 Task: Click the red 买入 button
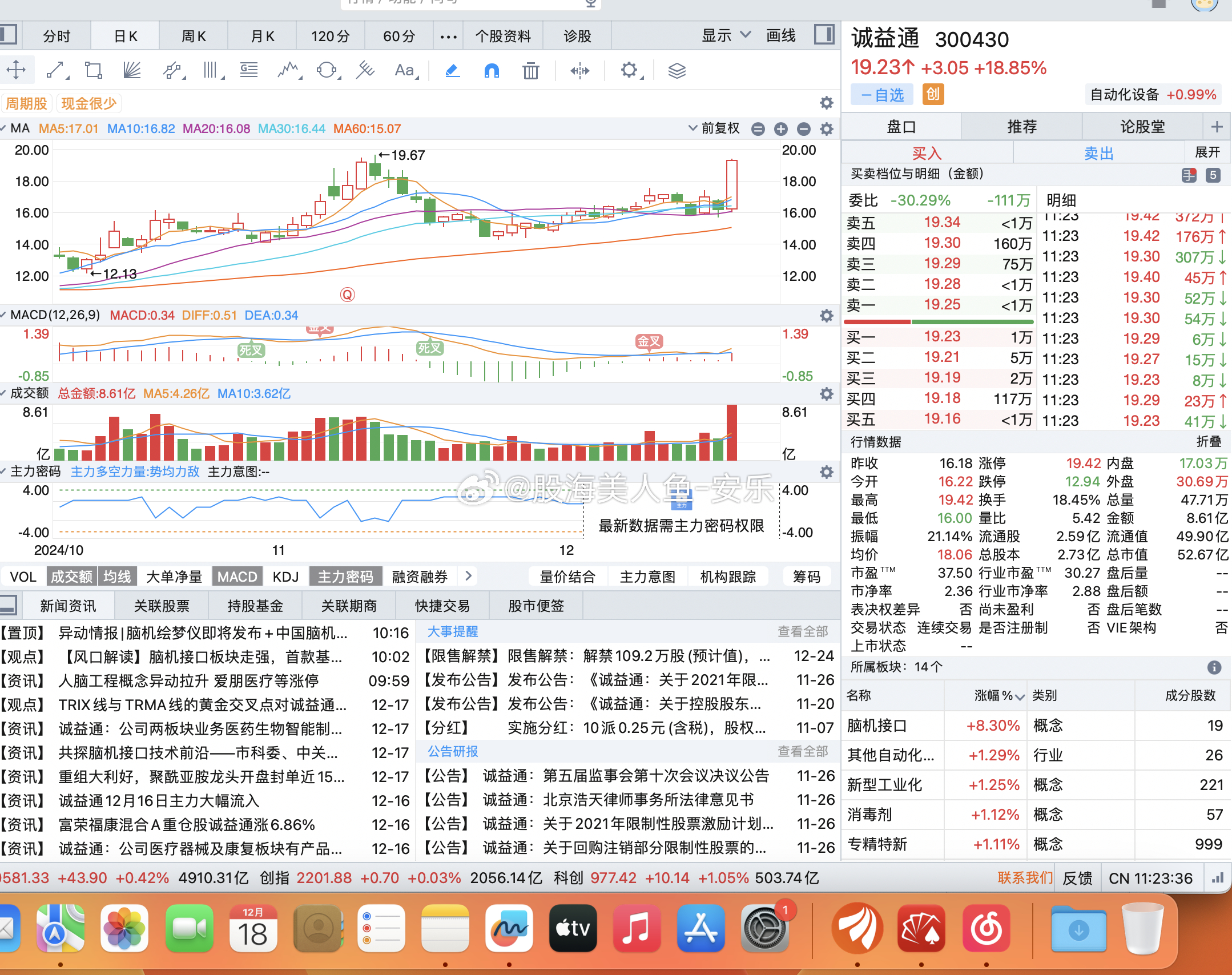pyautogui.click(x=927, y=153)
